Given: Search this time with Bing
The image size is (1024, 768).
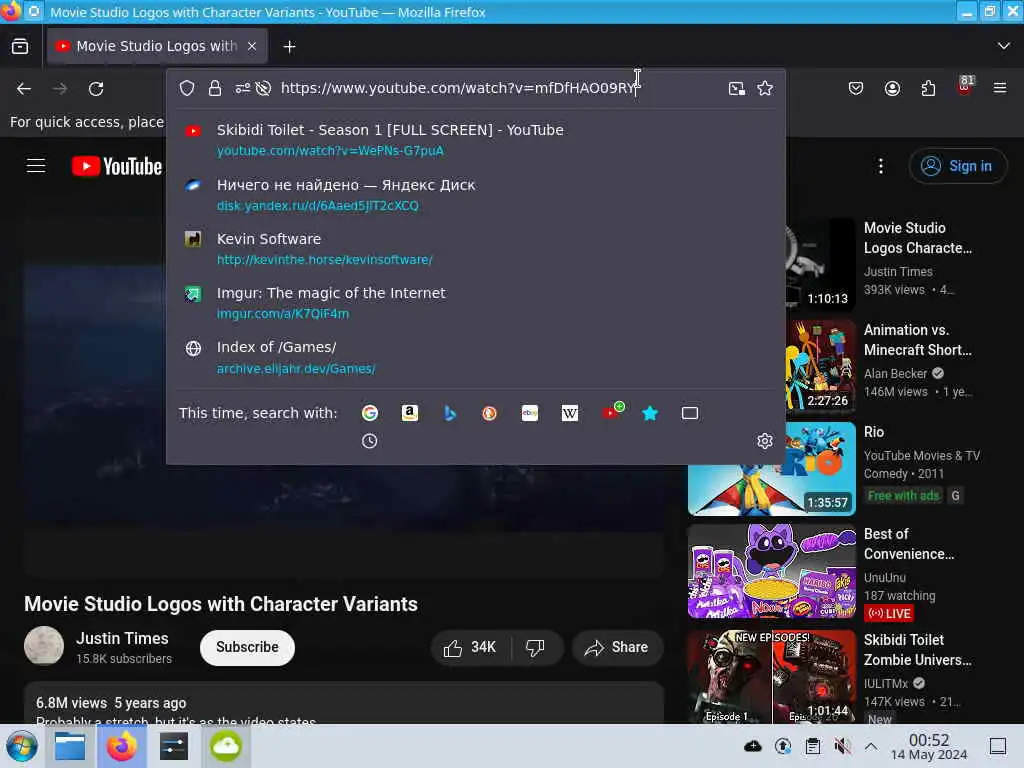Looking at the screenshot, I should 449,413.
